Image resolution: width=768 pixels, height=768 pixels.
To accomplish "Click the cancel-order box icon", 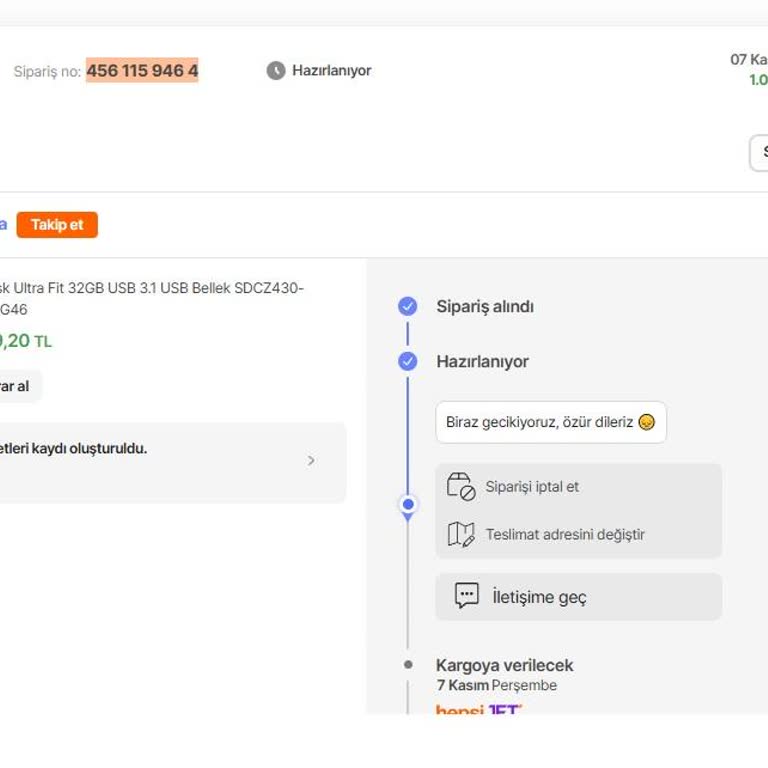I will 461,486.
